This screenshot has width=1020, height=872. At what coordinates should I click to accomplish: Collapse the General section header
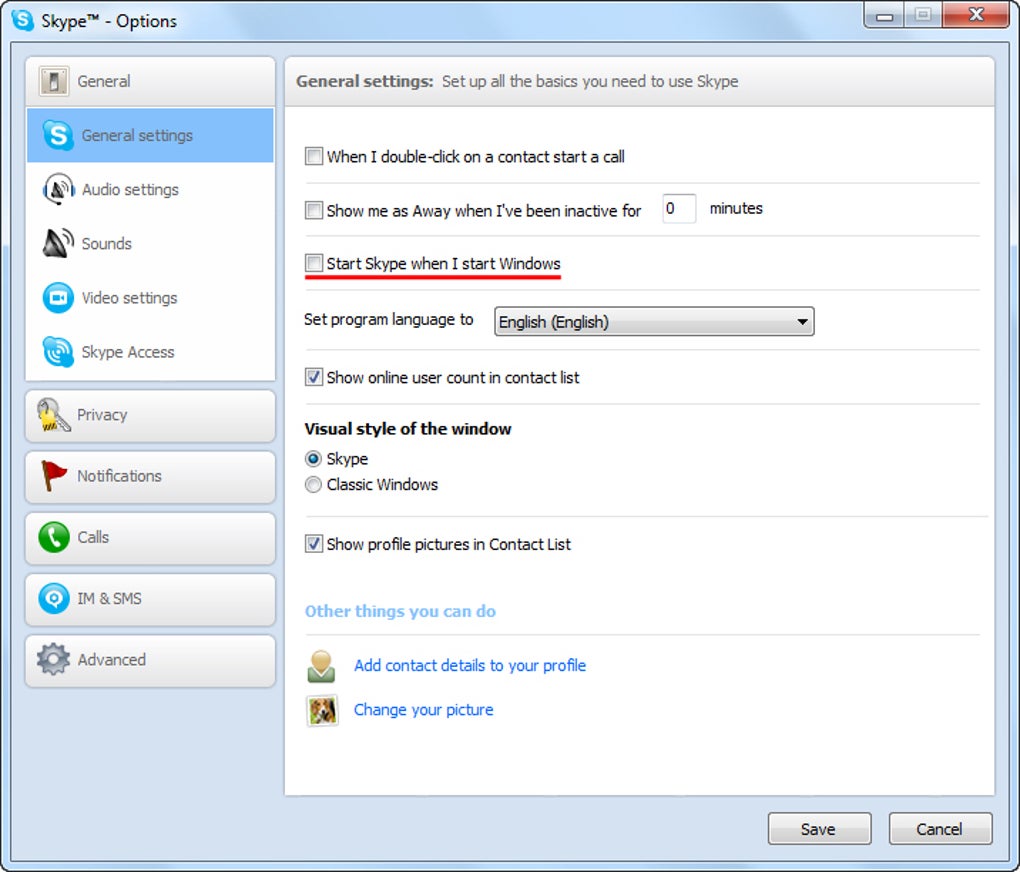click(150, 81)
